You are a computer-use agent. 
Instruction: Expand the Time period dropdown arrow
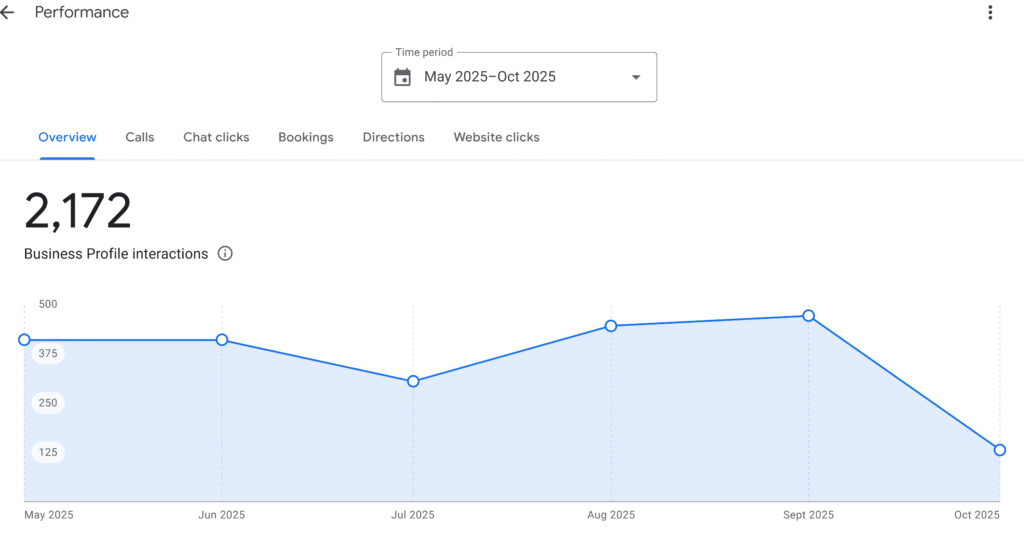point(635,78)
